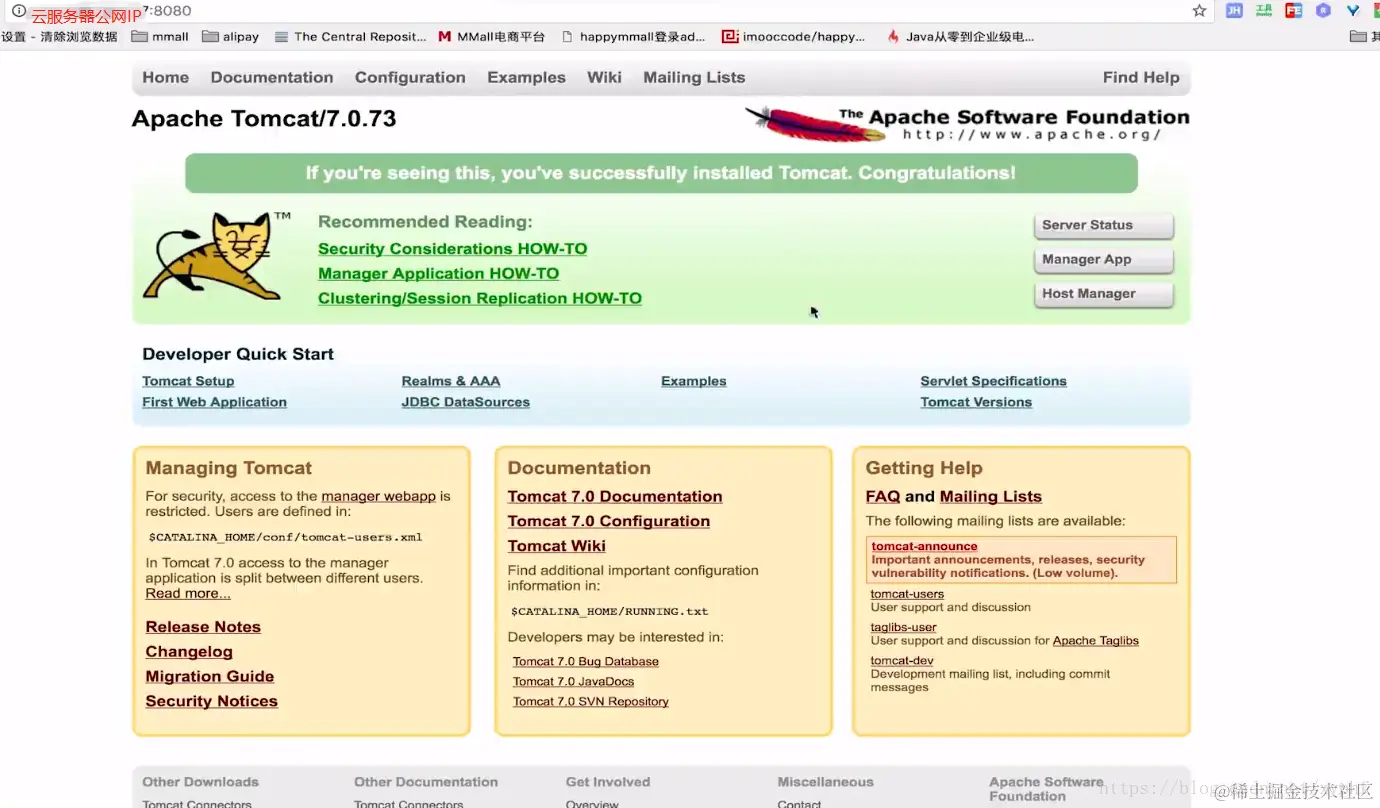Click the Manager App button

point(1103,259)
